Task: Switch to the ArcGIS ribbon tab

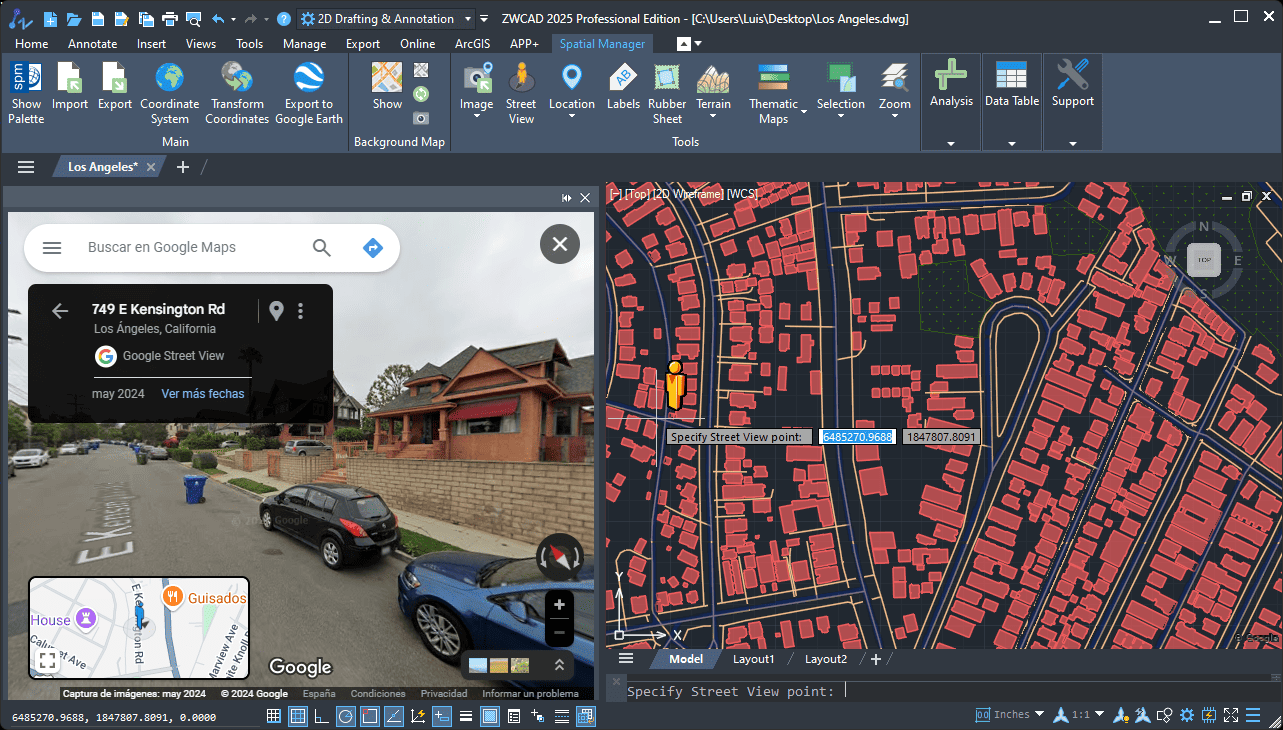Action: click(473, 43)
